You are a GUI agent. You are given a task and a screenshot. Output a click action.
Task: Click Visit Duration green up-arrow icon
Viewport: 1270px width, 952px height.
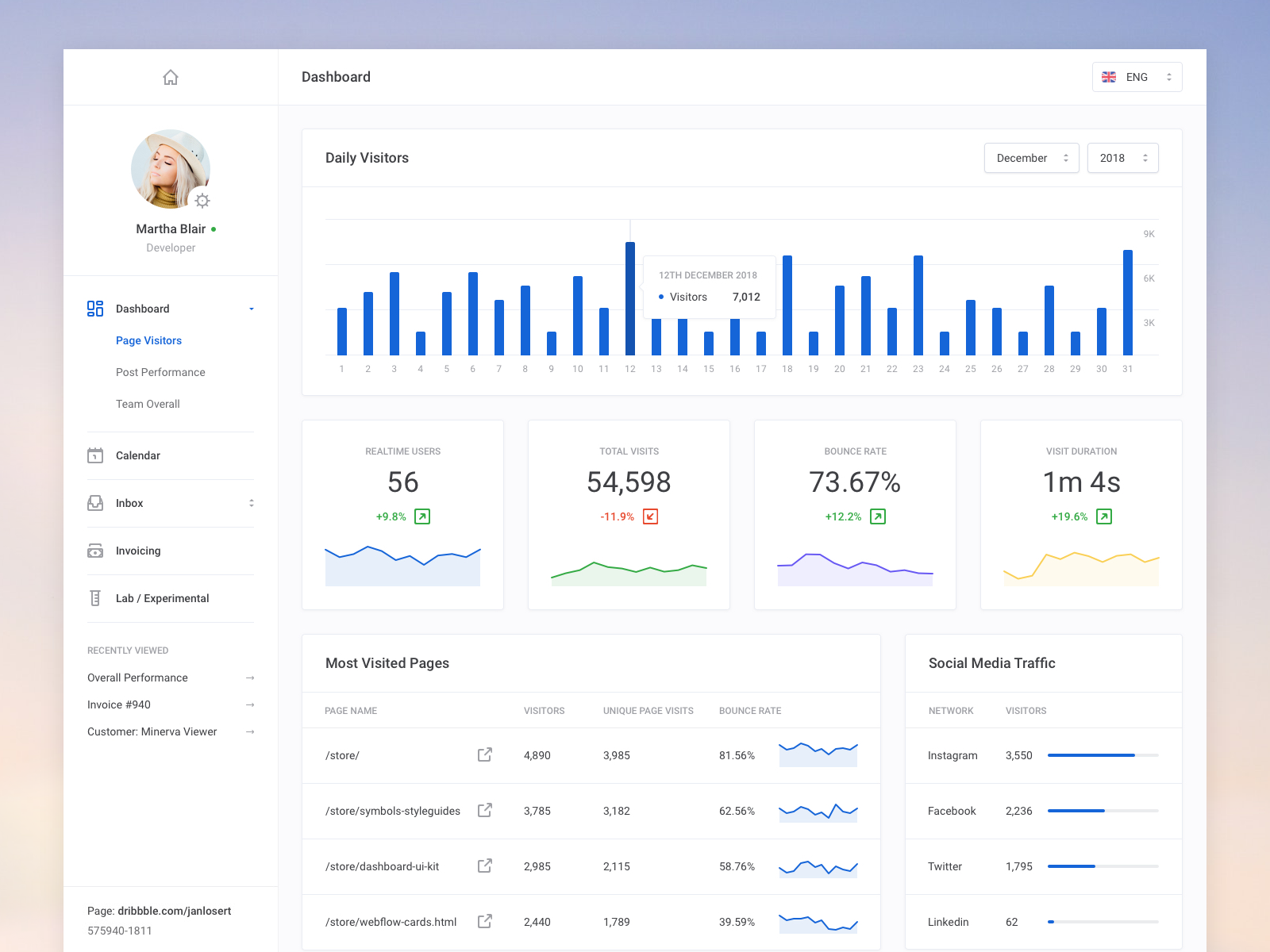(x=1104, y=516)
